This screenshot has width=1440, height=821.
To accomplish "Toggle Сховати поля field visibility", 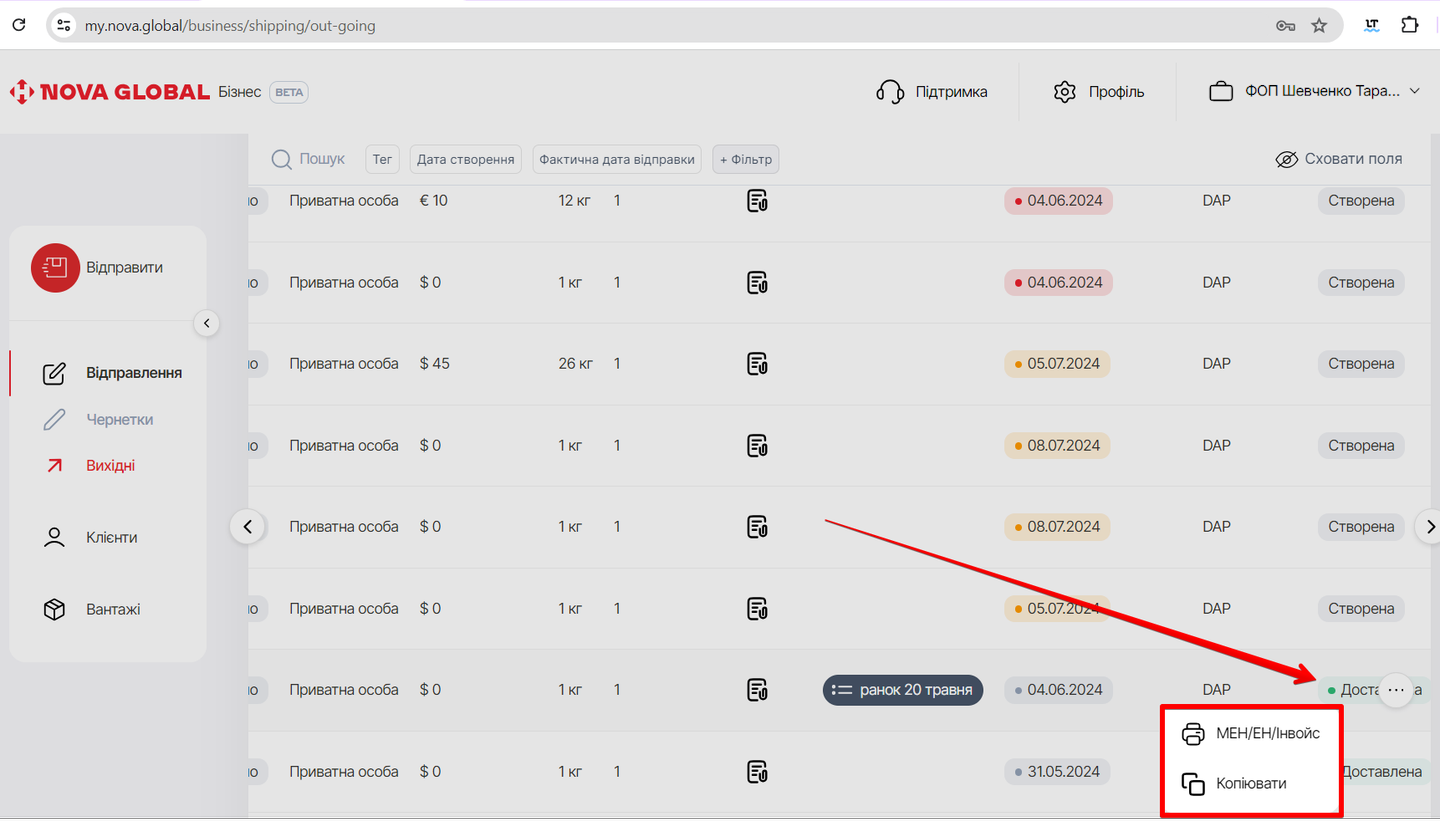I will click(1339, 159).
